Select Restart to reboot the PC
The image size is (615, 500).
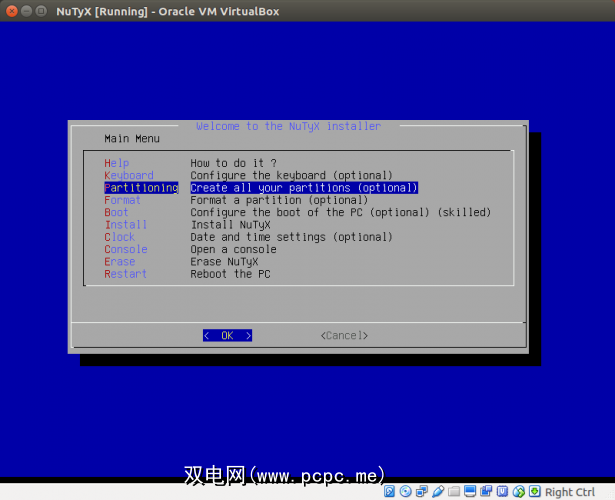(x=125, y=274)
